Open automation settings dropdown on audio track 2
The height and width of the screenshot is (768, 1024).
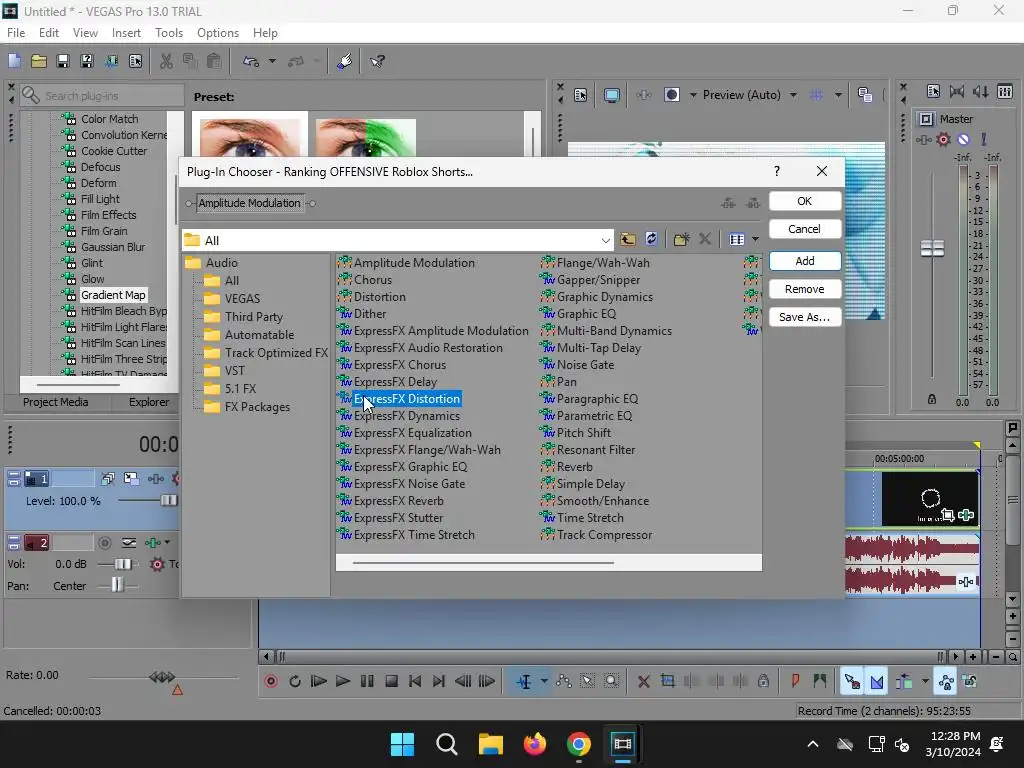(167, 543)
